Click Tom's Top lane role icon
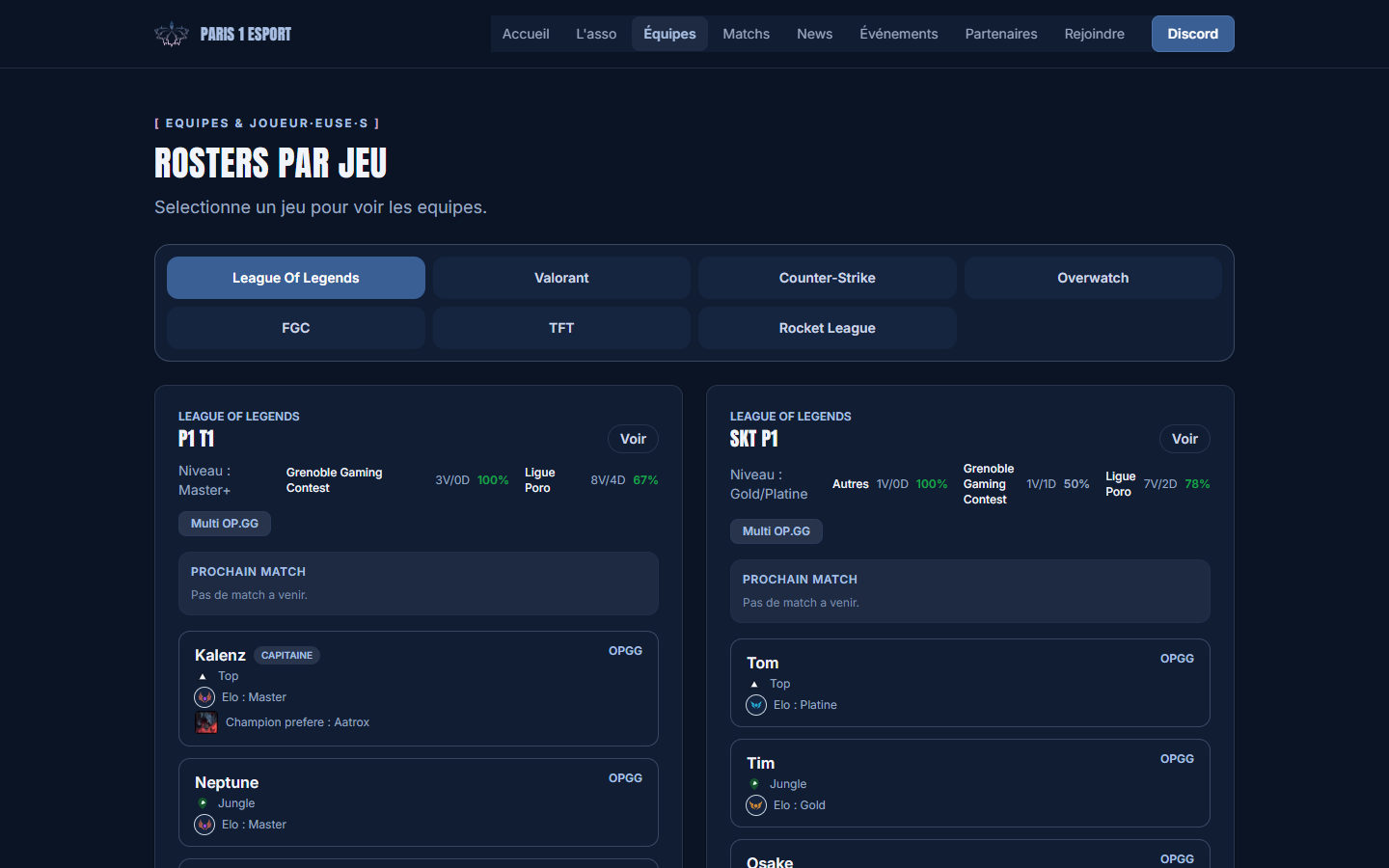This screenshot has height=868, width=1389. (754, 684)
